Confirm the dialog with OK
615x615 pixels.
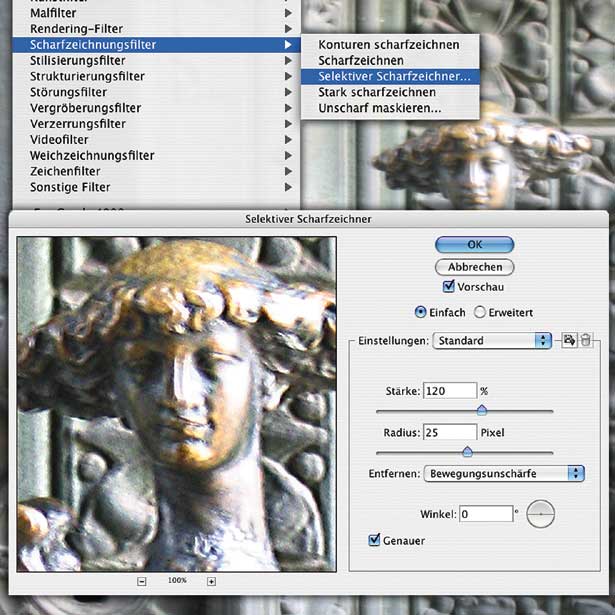click(474, 245)
